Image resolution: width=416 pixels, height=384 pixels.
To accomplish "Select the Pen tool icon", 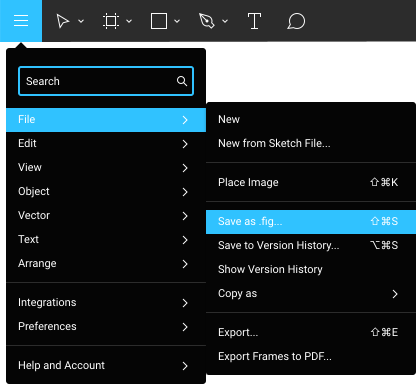I will pyautogui.click(x=206, y=21).
